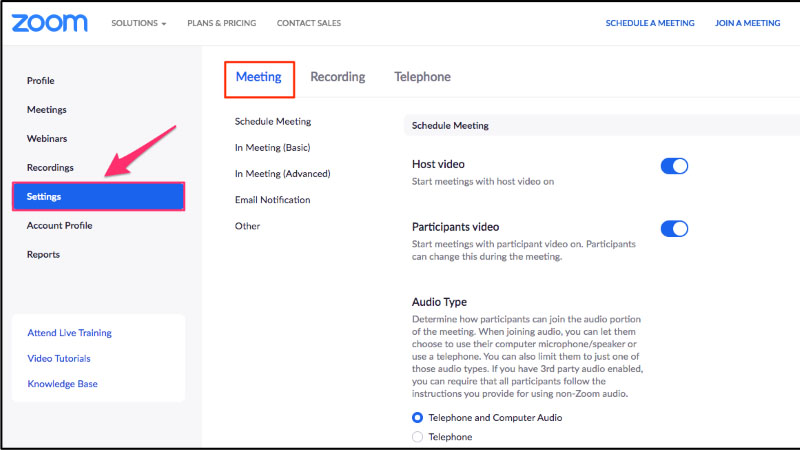Open the Knowledge Base link
This screenshot has height=450, width=800.
[62, 384]
